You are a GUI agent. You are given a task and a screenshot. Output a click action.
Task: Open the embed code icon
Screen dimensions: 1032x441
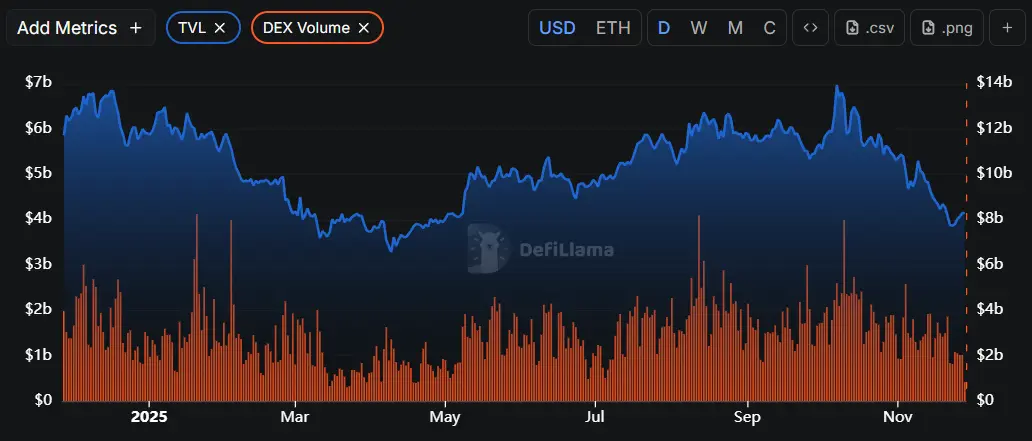(x=810, y=28)
